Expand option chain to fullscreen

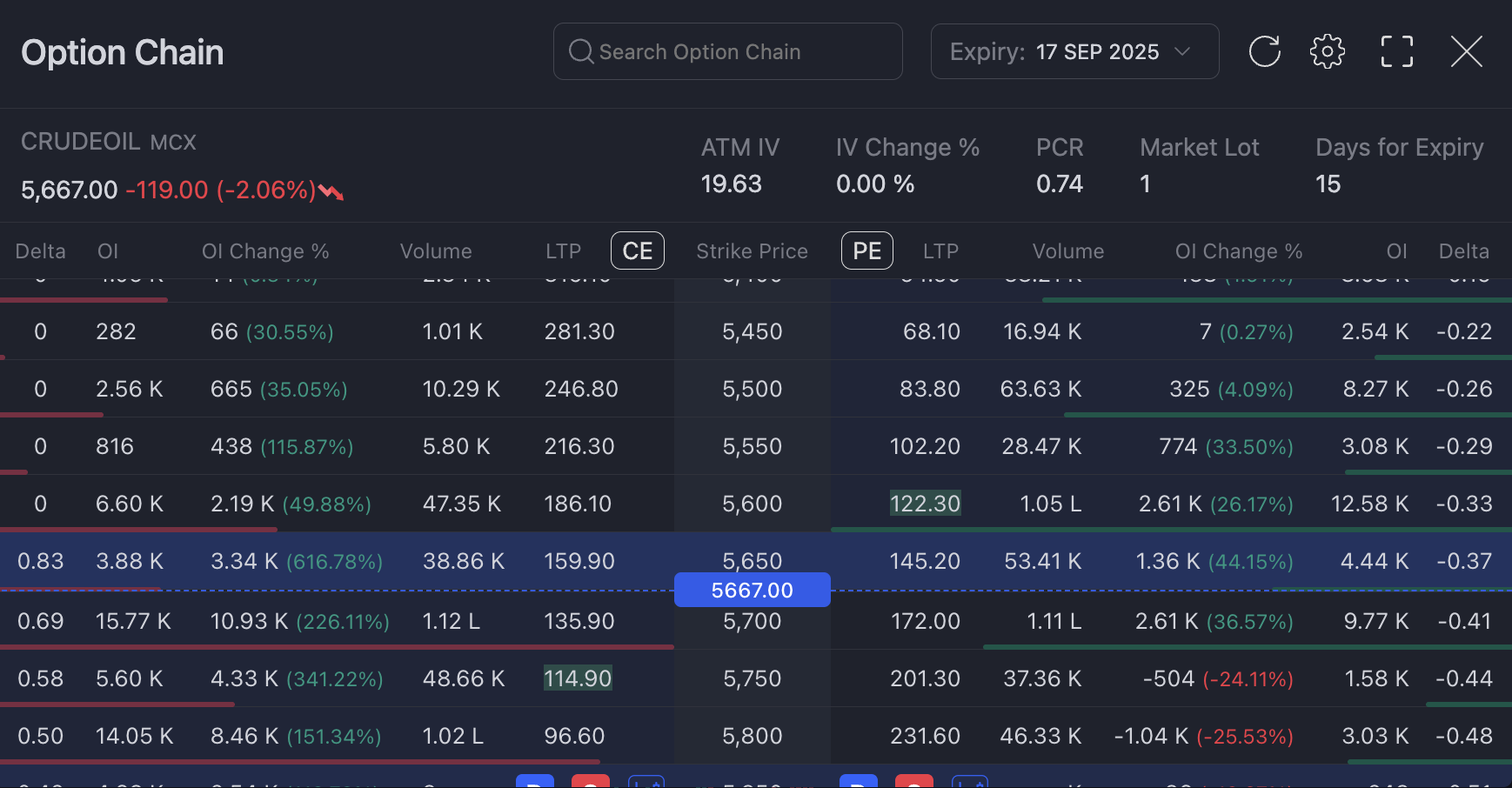pos(1396,51)
